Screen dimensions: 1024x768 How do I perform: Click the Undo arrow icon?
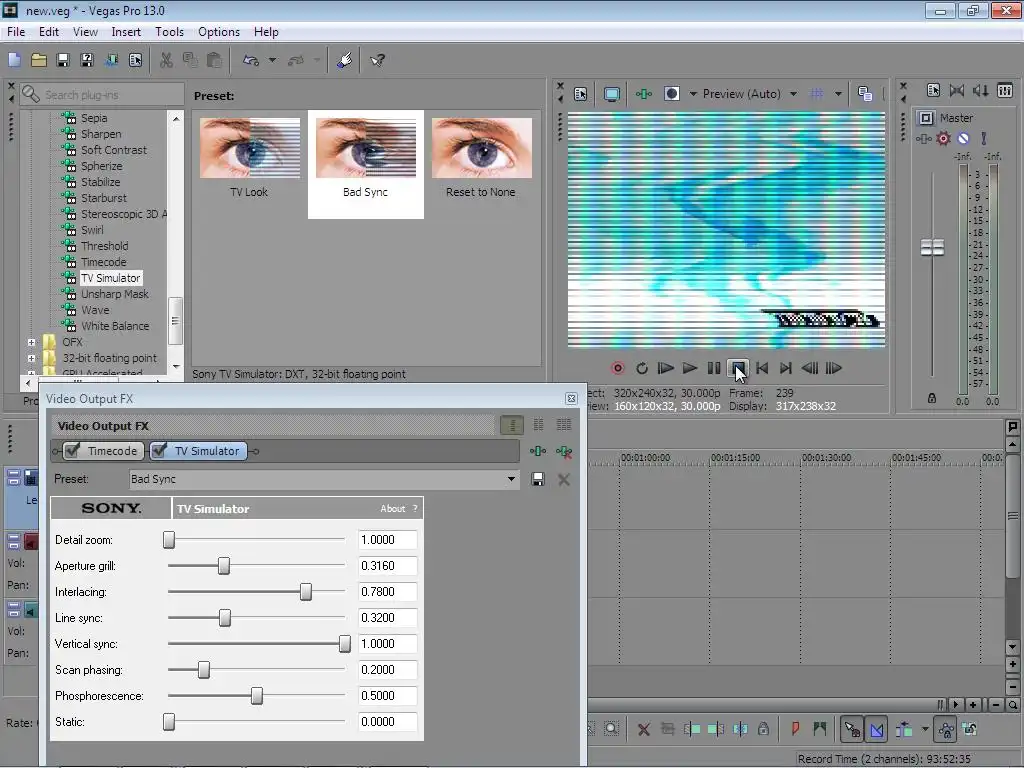[x=251, y=60]
